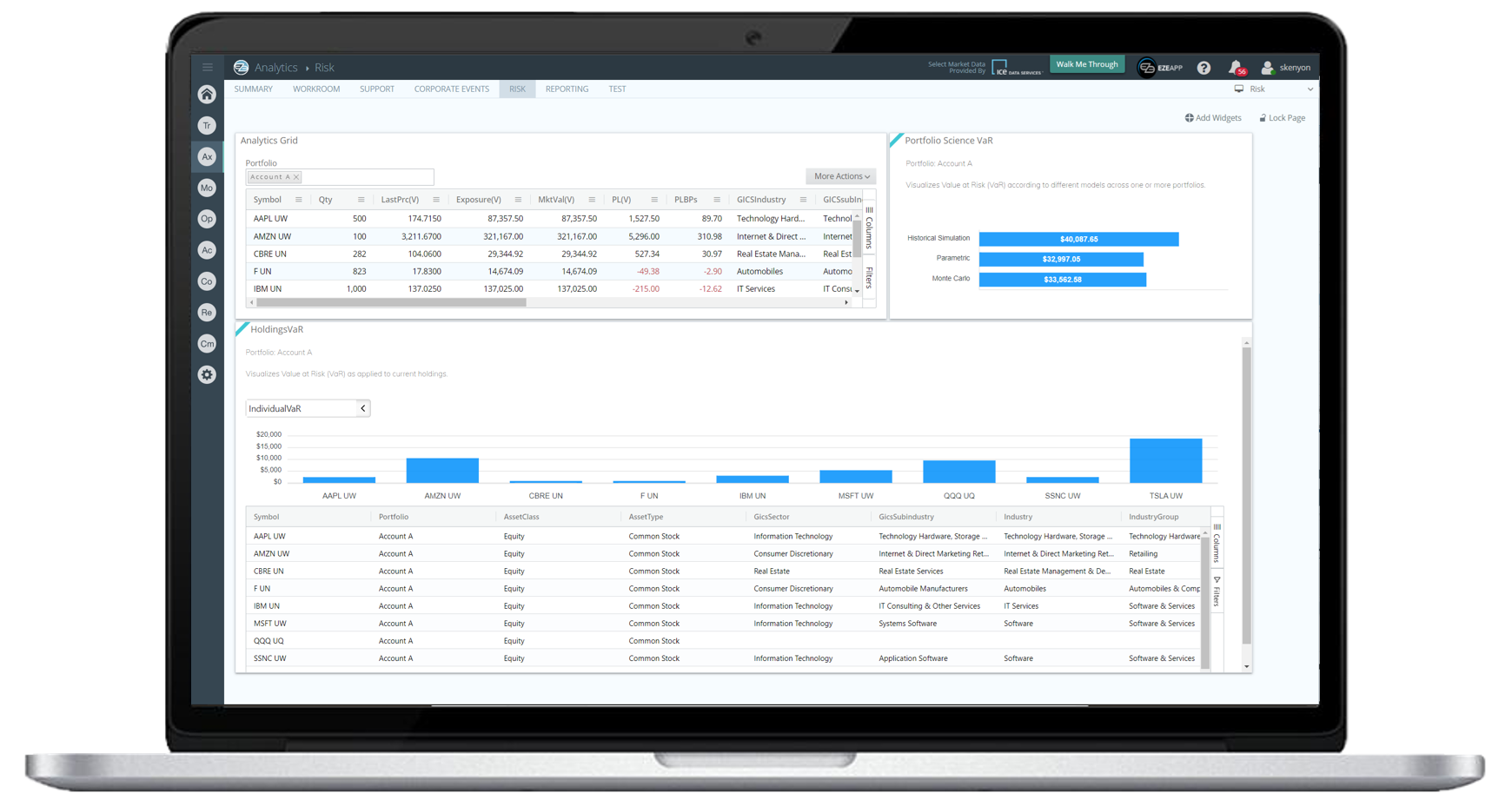Open the Re module in sidebar
Viewport: 1512px width, 793px height.
[x=207, y=313]
